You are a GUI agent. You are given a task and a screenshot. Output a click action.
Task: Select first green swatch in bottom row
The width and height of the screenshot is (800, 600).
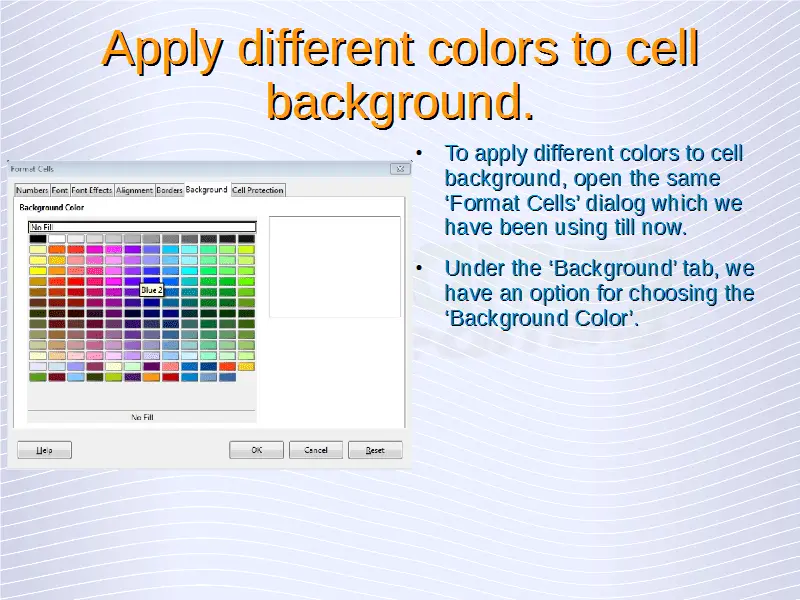pos(38,377)
